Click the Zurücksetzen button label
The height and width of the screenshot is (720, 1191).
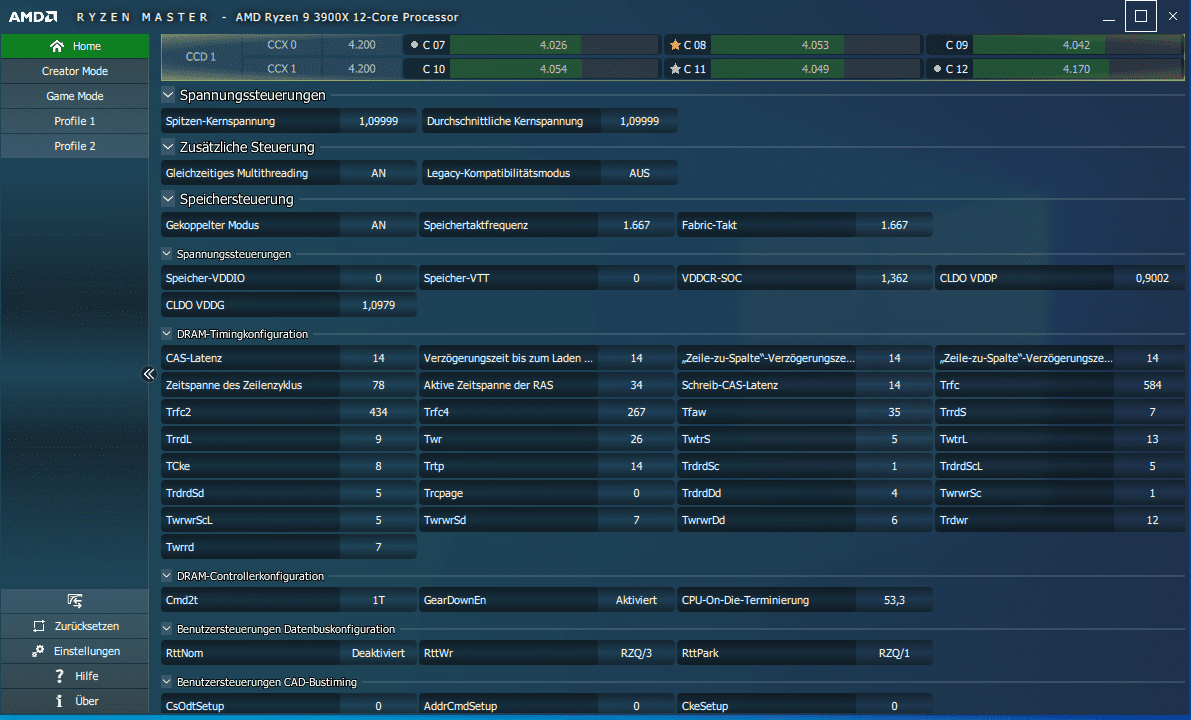point(87,626)
